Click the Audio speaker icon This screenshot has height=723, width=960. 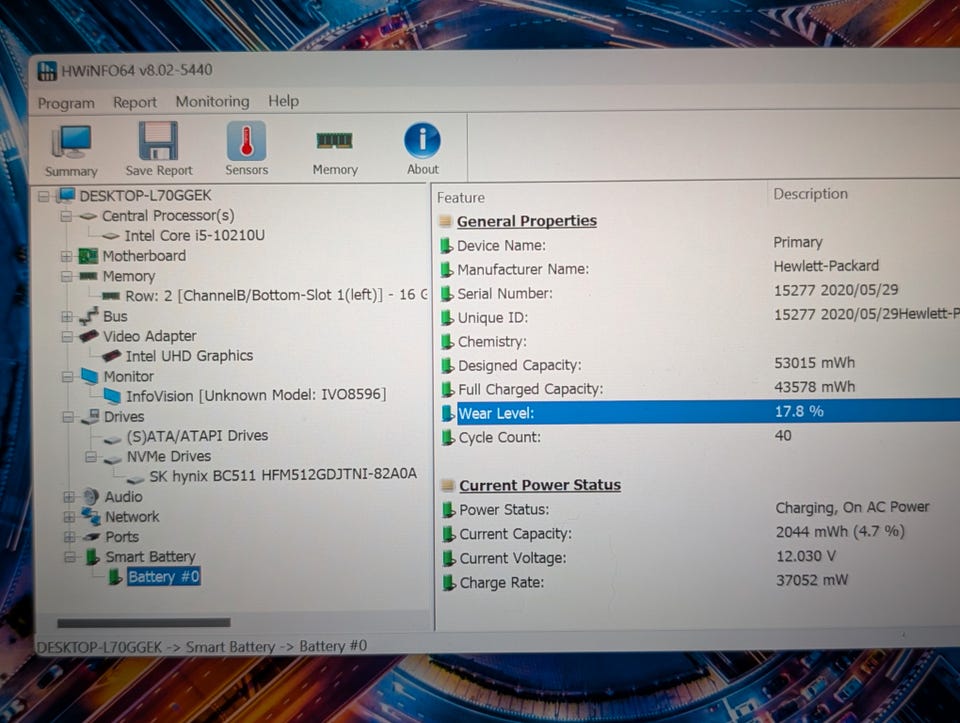(91, 496)
